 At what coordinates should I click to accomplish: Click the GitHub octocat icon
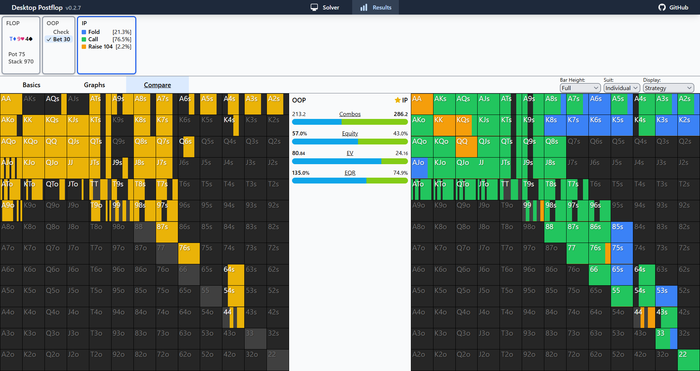[662, 7]
